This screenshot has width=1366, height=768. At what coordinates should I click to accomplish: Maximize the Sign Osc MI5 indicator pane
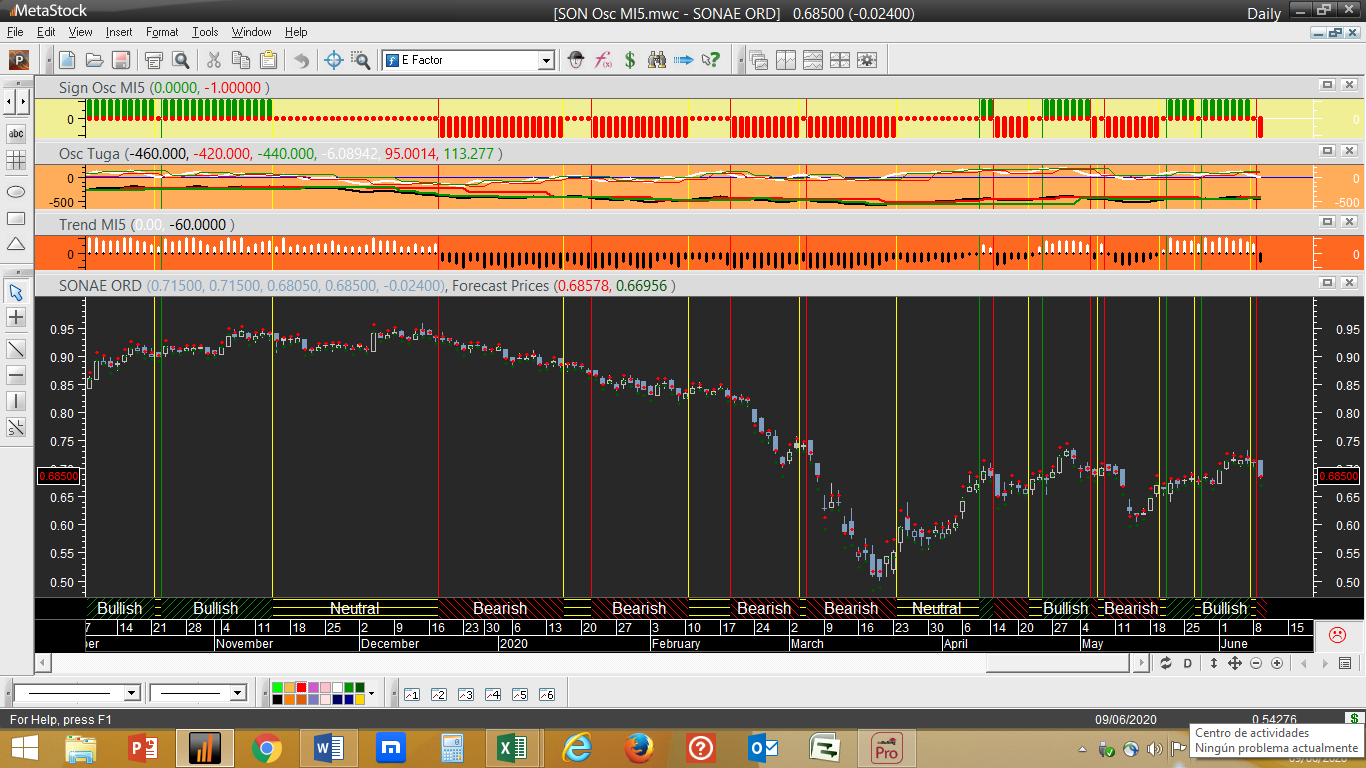1327,86
